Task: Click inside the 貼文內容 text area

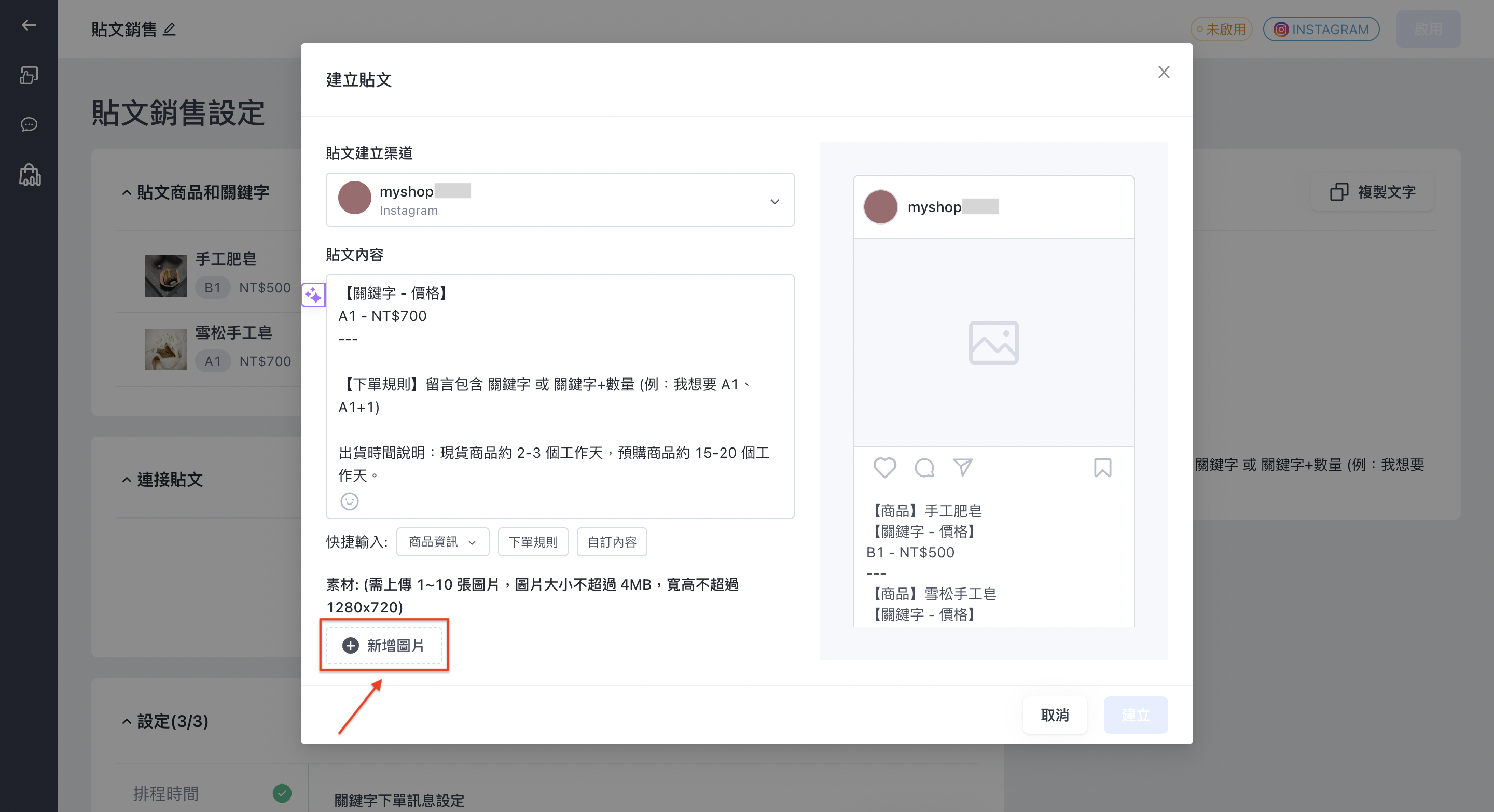Action: (x=560, y=397)
